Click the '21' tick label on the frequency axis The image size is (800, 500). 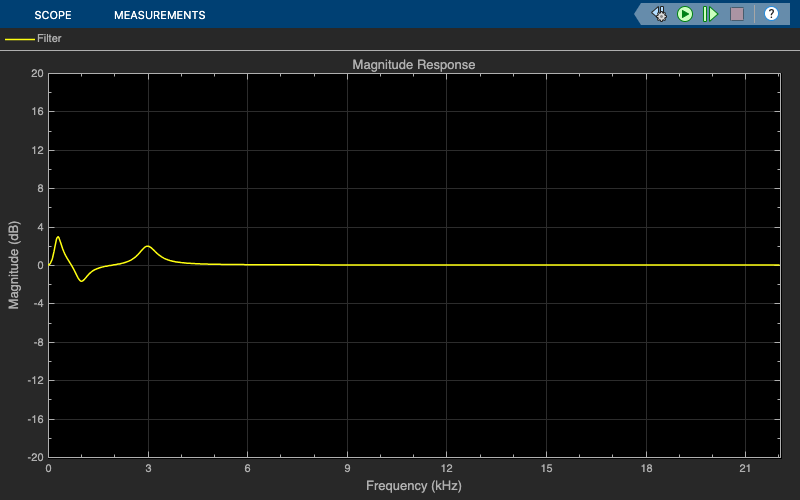tap(745, 468)
